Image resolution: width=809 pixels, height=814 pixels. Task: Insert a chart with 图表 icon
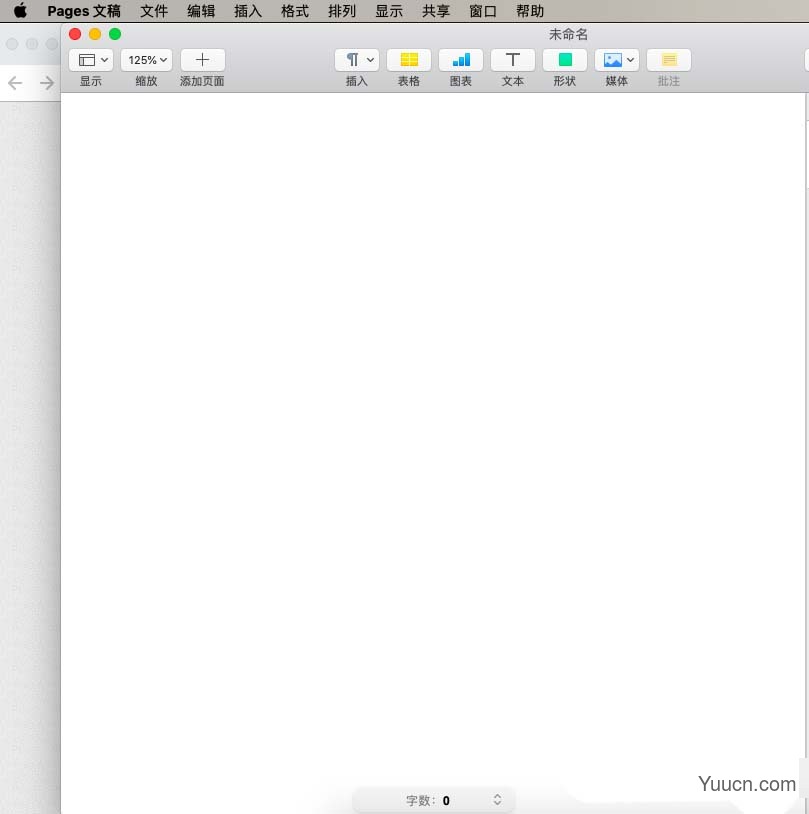pos(461,60)
